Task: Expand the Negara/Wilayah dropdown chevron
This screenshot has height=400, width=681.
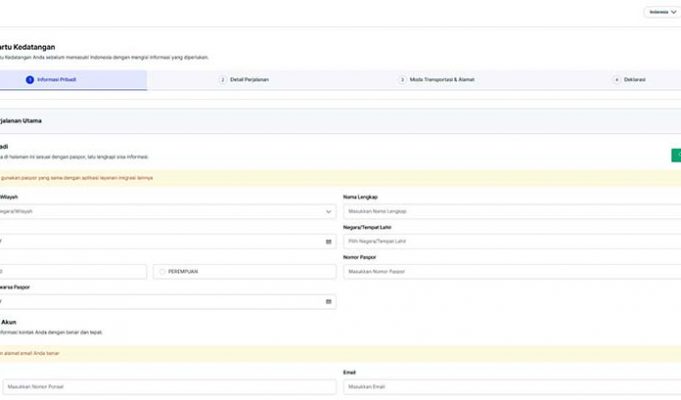Action: click(329, 212)
